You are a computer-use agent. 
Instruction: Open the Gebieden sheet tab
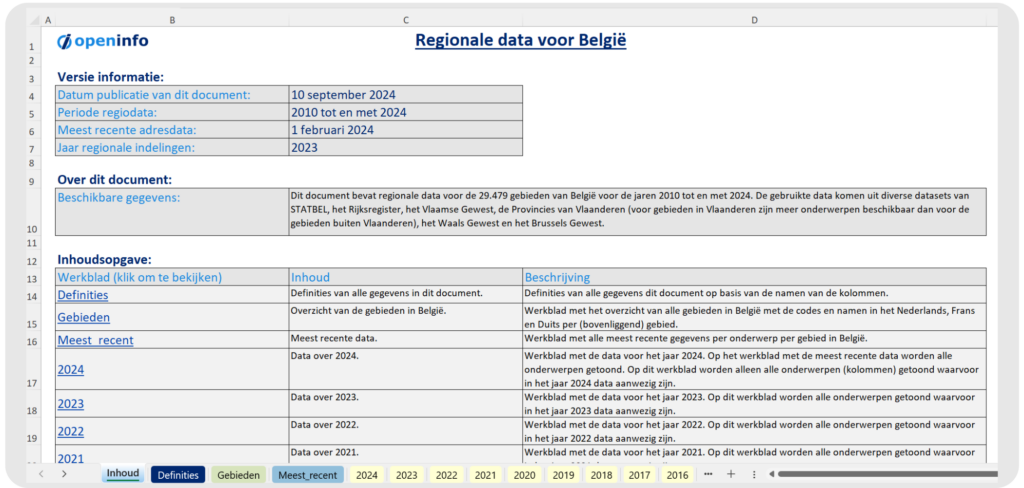coord(239,475)
